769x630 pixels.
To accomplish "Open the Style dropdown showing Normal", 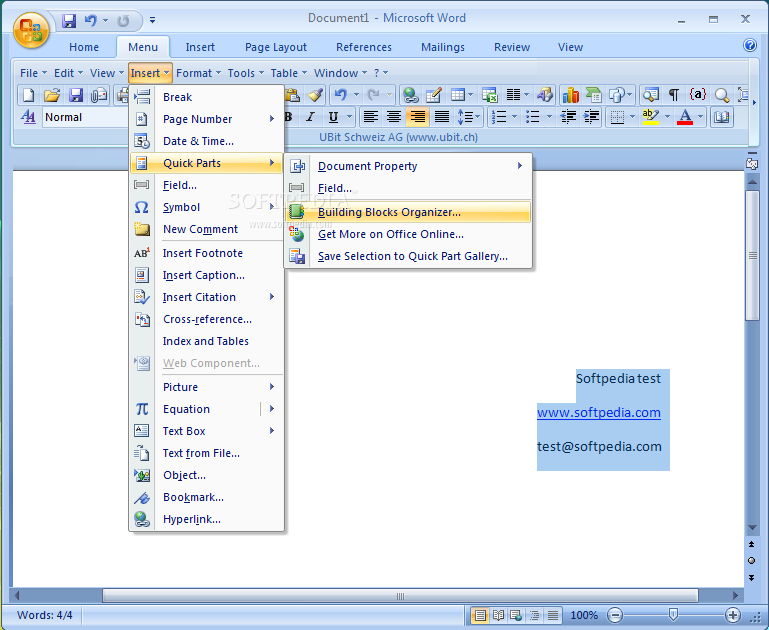I will (x=84, y=117).
